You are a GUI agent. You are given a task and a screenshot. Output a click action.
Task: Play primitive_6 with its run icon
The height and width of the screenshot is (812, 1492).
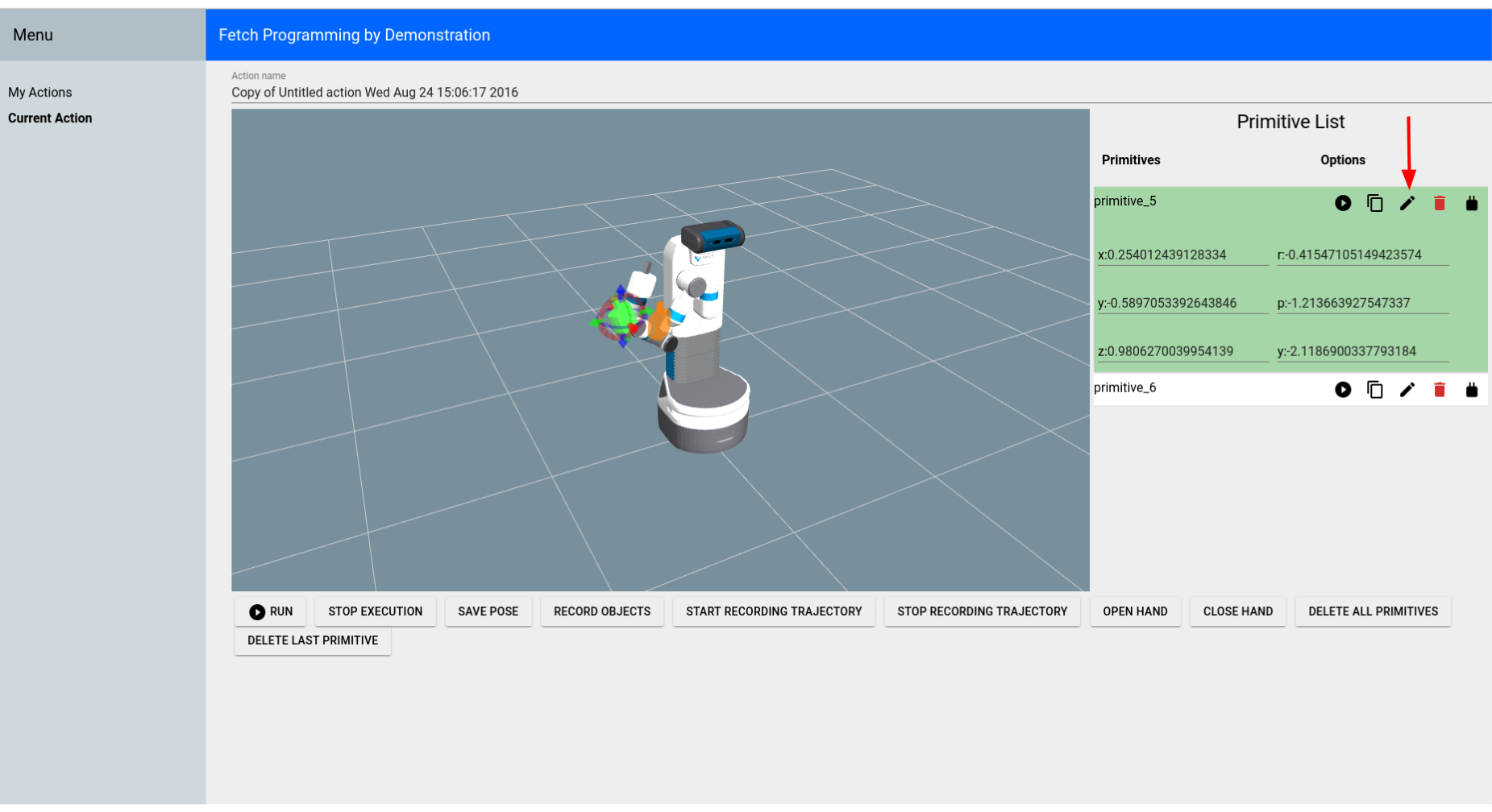pos(1343,390)
